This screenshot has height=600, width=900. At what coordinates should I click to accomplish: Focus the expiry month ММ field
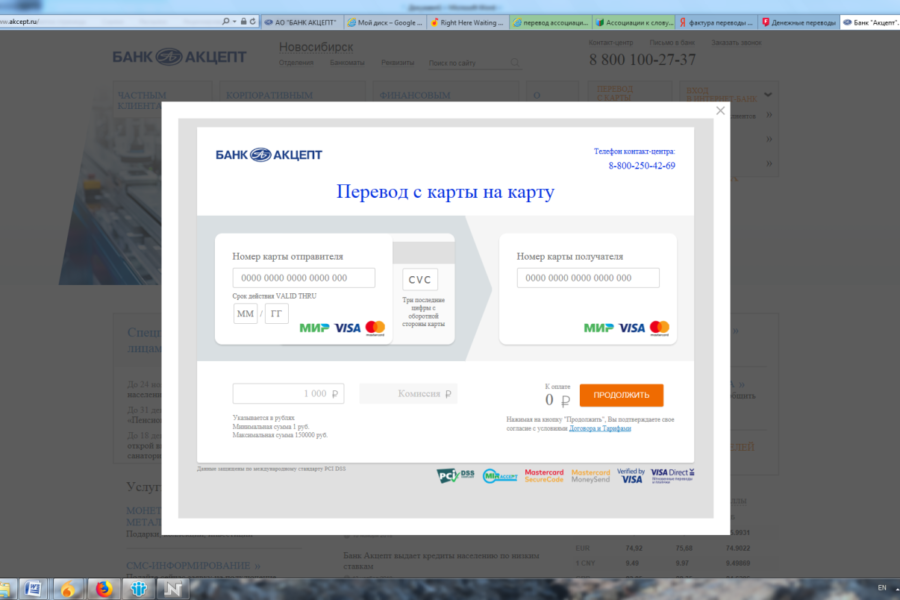pos(245,314)
